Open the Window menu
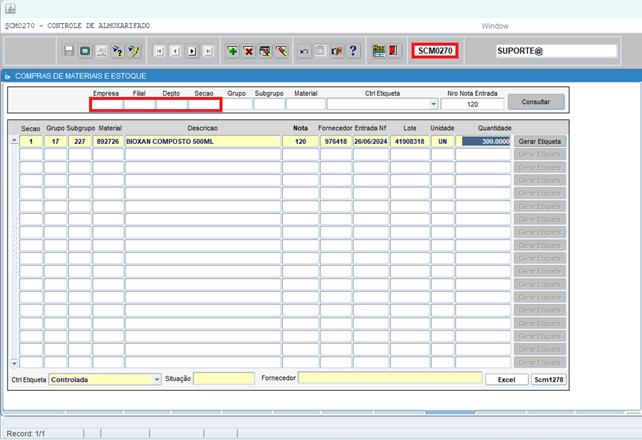The width and height of the screenshot is (642, 440). 495,26
